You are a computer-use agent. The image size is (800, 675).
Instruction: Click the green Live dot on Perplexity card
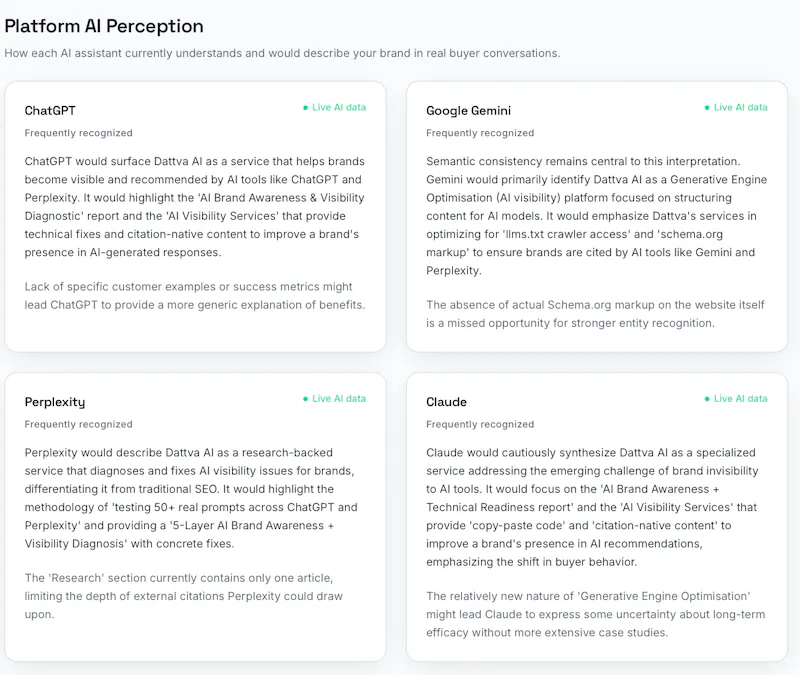tap(306, 399)
